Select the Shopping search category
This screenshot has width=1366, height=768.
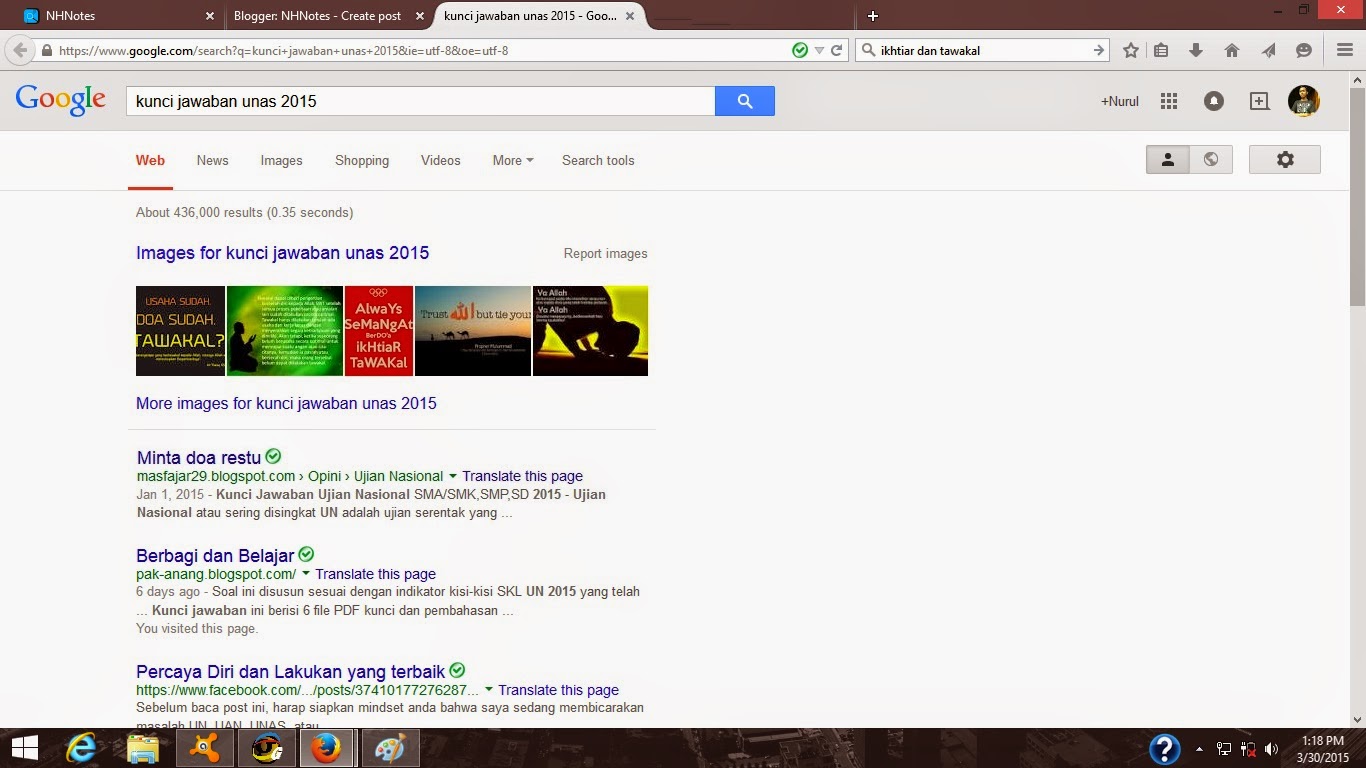tap(362, 160)
